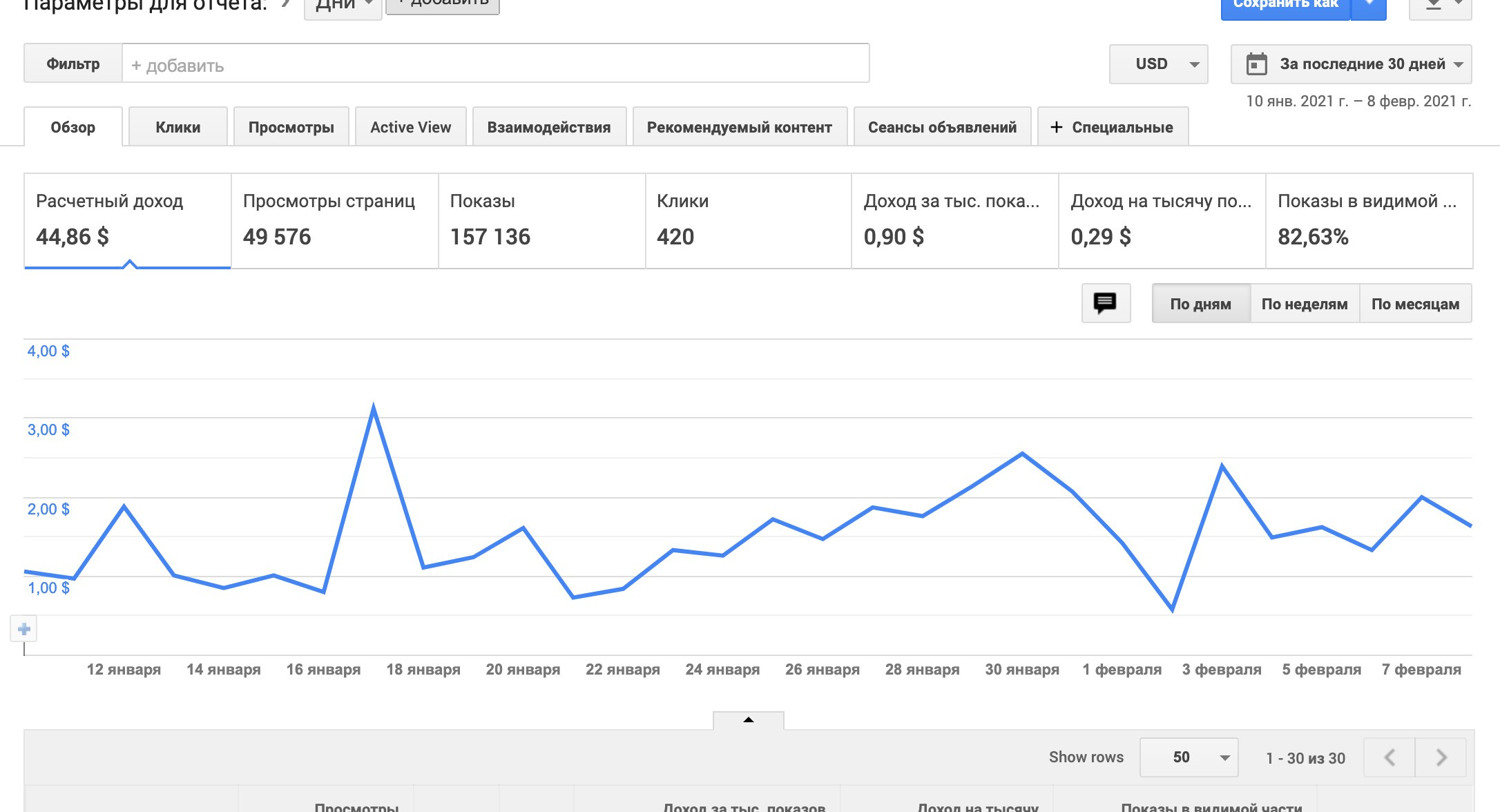This screenshot has width=1500, height=812.
Task: Go to next page of rows
Action: pos(1441,757)
